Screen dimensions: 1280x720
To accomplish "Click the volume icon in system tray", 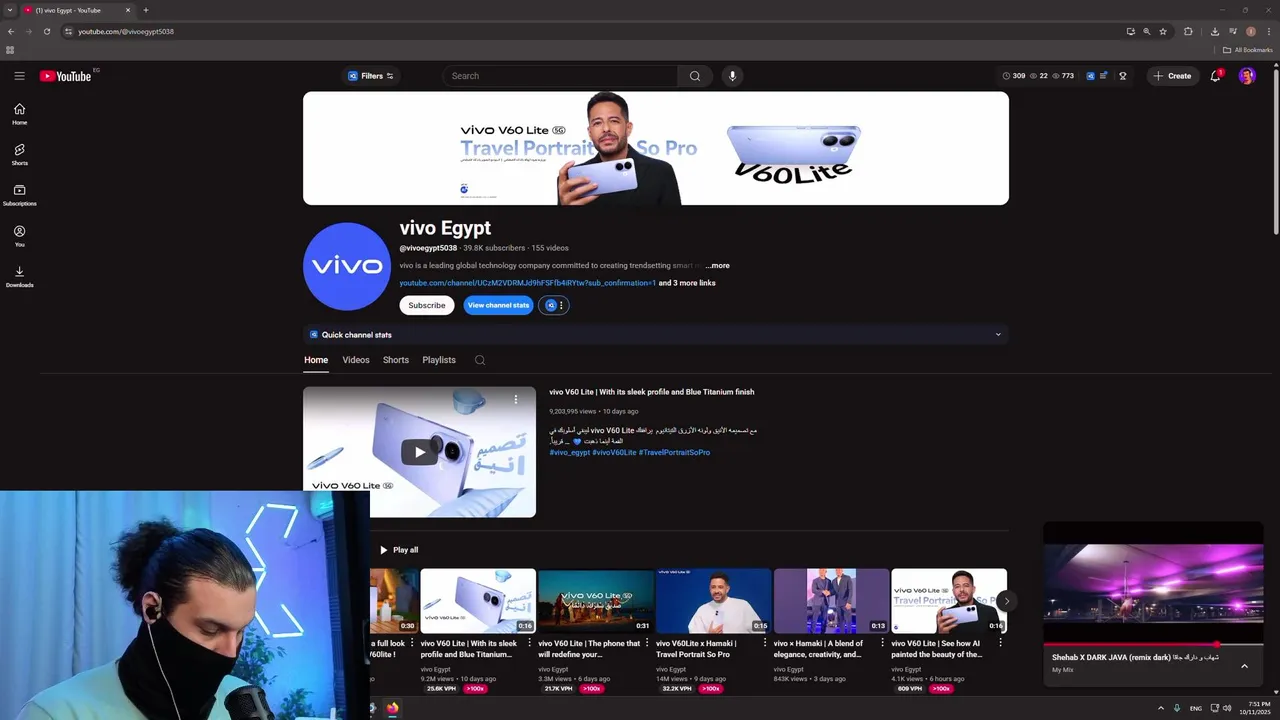I will [1227, 708].
